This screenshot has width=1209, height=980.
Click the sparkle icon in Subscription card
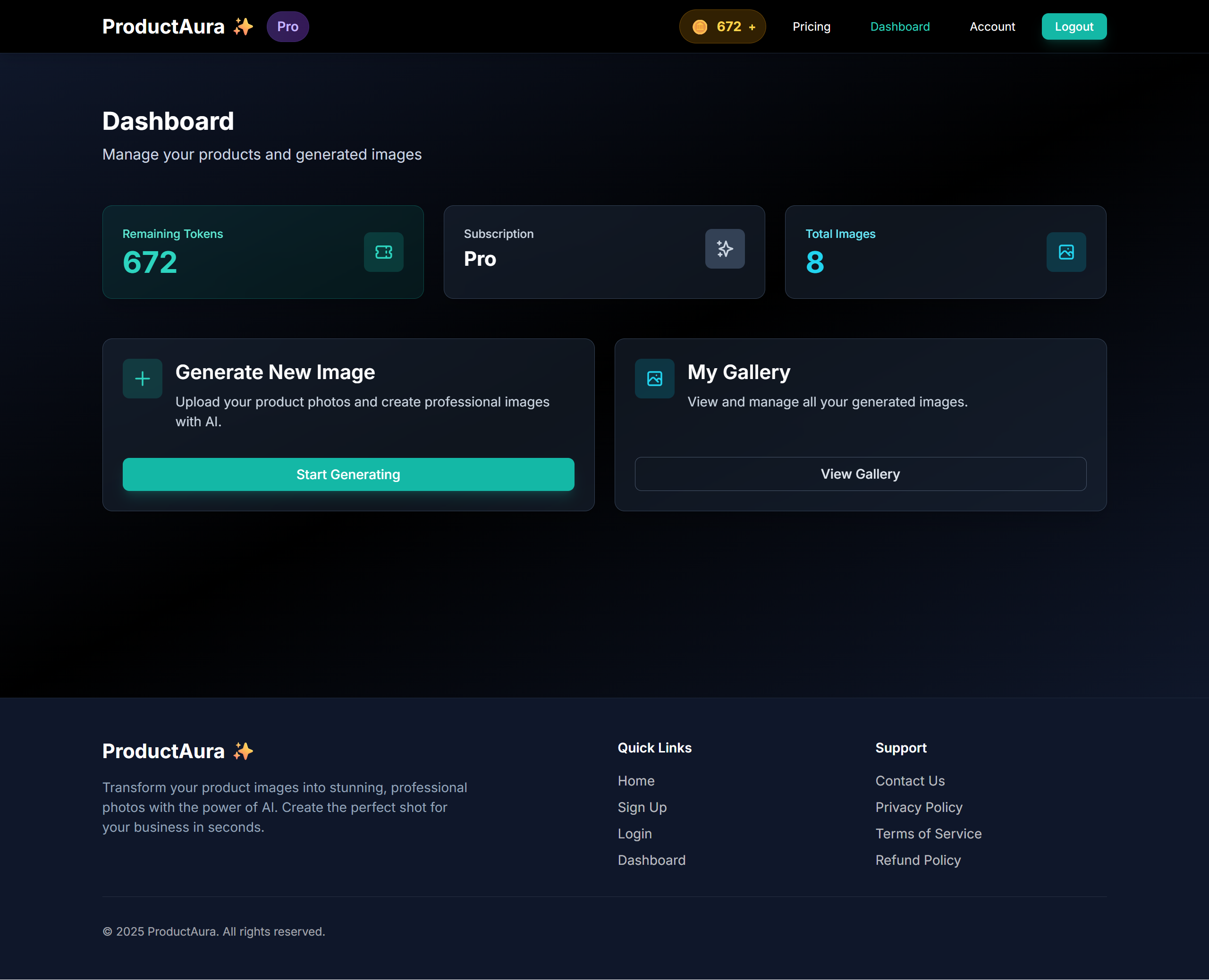725,248
